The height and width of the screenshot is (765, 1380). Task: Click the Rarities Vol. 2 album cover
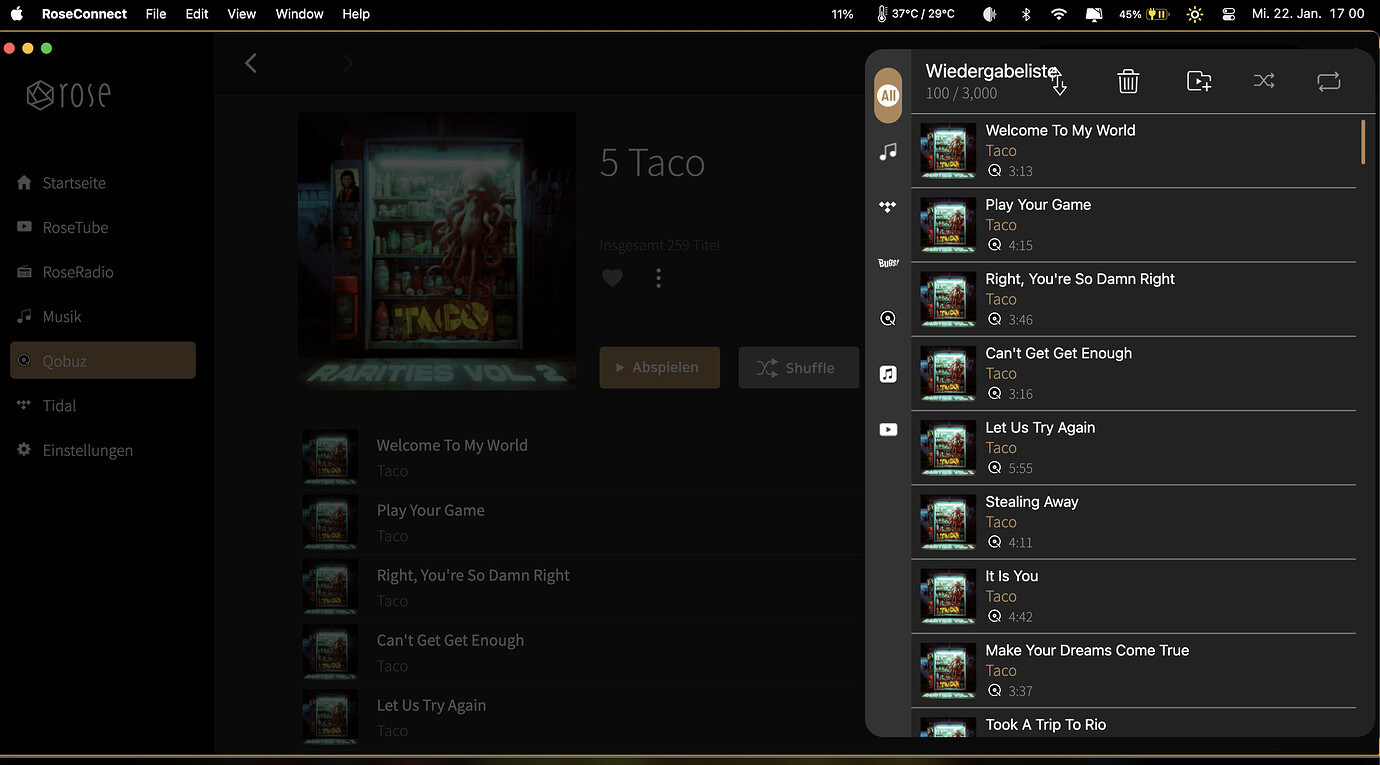(437, 250)
